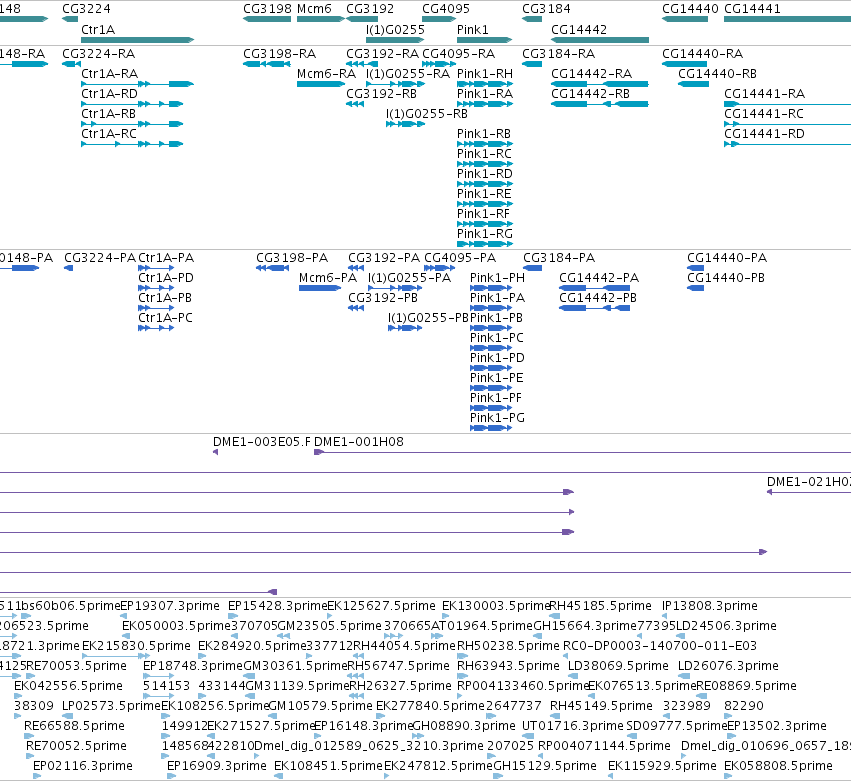Viewport: 851px width, 781px height.
Task: Select the CG14442-PA protein label
Action: click(599, 278)
